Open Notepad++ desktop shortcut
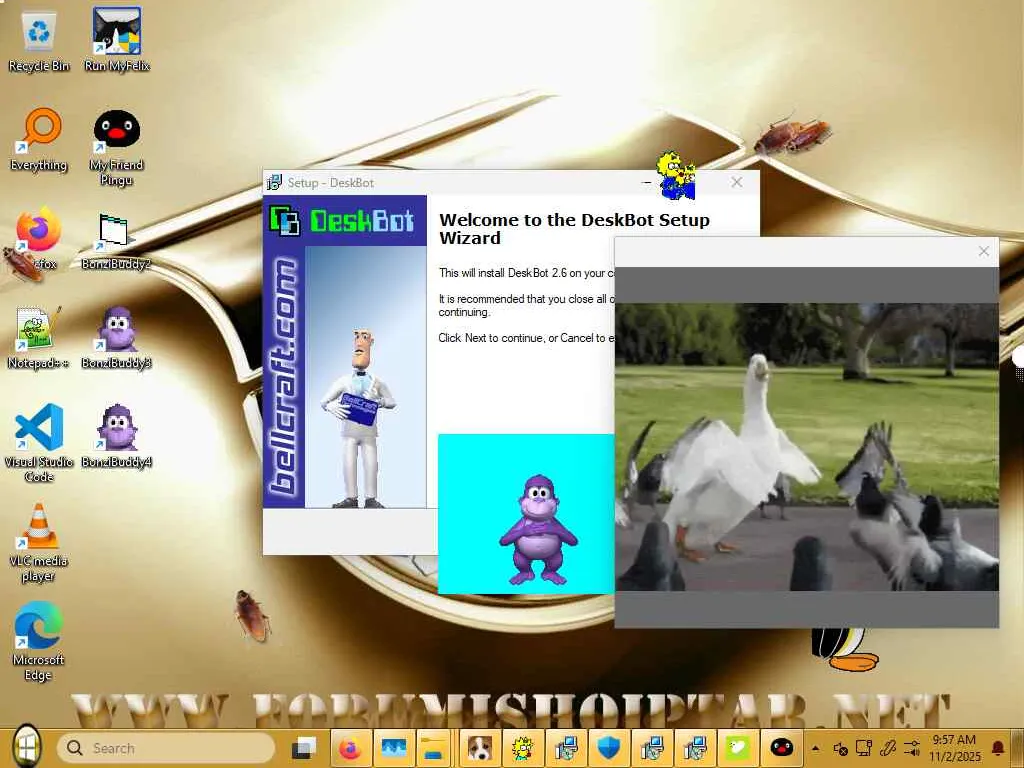This screenshot has width=1024, height=768. point(39,338)
